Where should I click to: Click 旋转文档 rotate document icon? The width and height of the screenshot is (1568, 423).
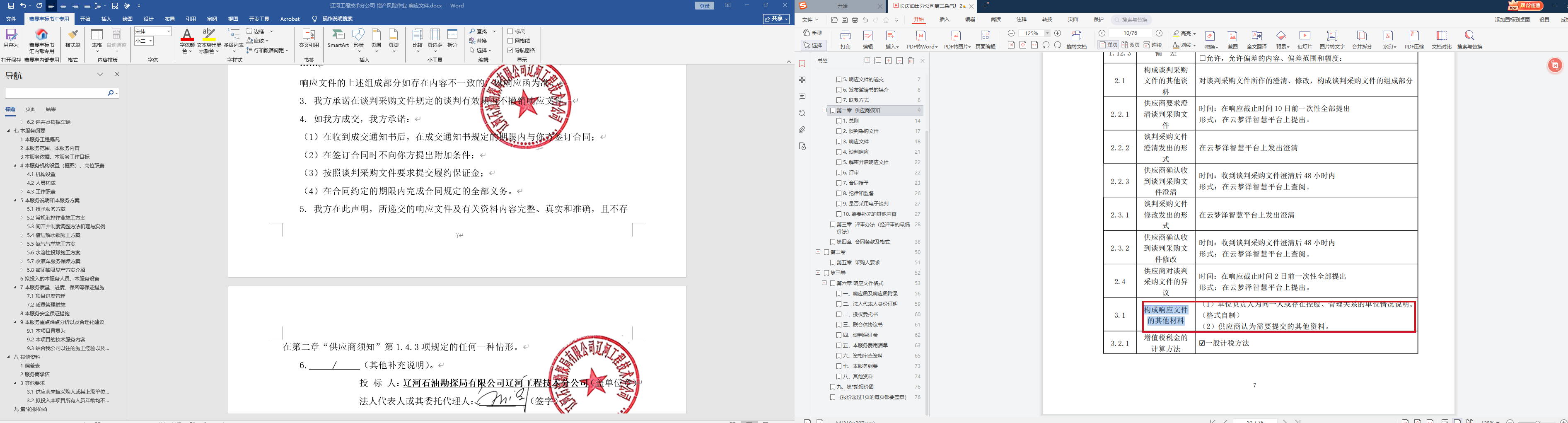coord(1077,39)
